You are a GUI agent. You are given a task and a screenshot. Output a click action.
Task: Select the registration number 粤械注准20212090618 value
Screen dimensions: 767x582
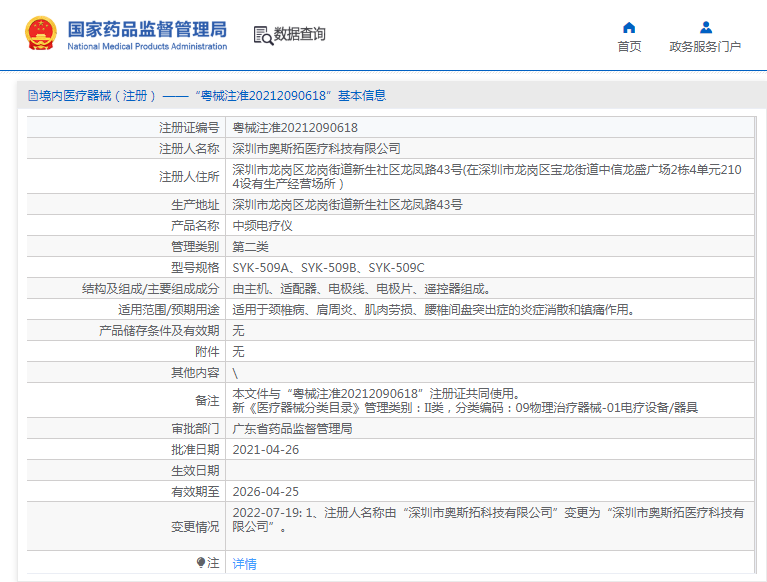pos(295,128)
